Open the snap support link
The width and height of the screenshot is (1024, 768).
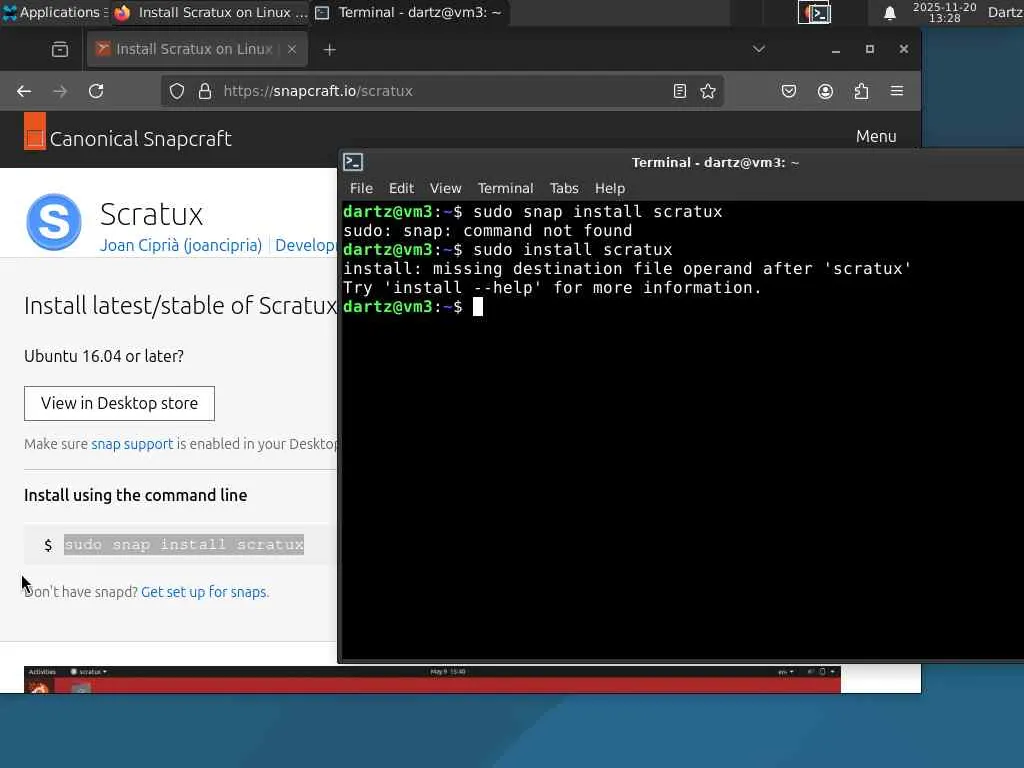132,444
